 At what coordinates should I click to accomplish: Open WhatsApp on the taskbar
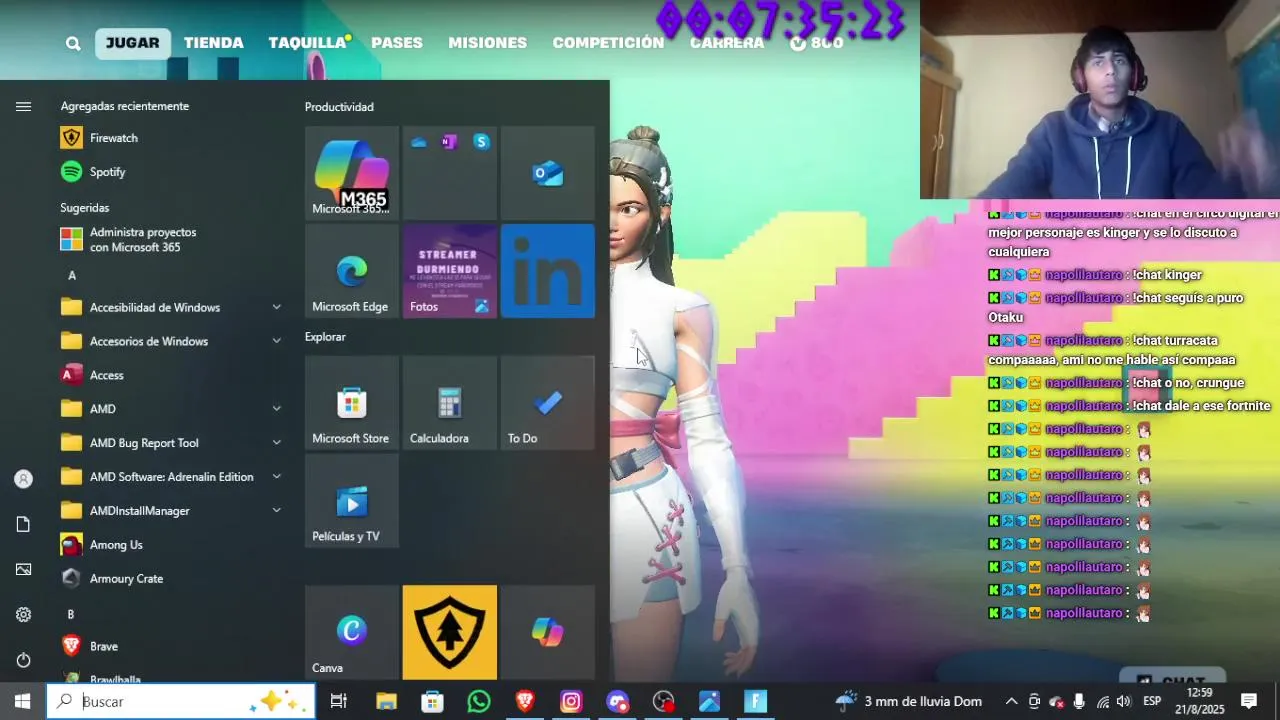pos(479,702)
